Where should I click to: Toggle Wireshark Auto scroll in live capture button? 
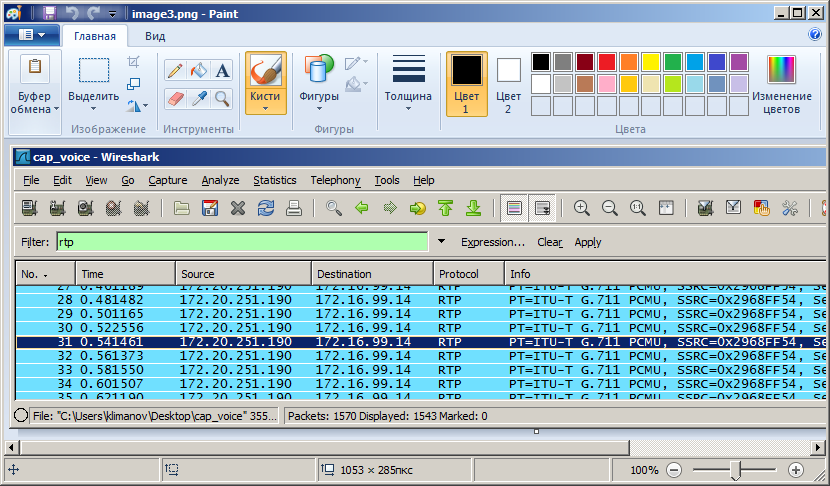pos(542,208)
